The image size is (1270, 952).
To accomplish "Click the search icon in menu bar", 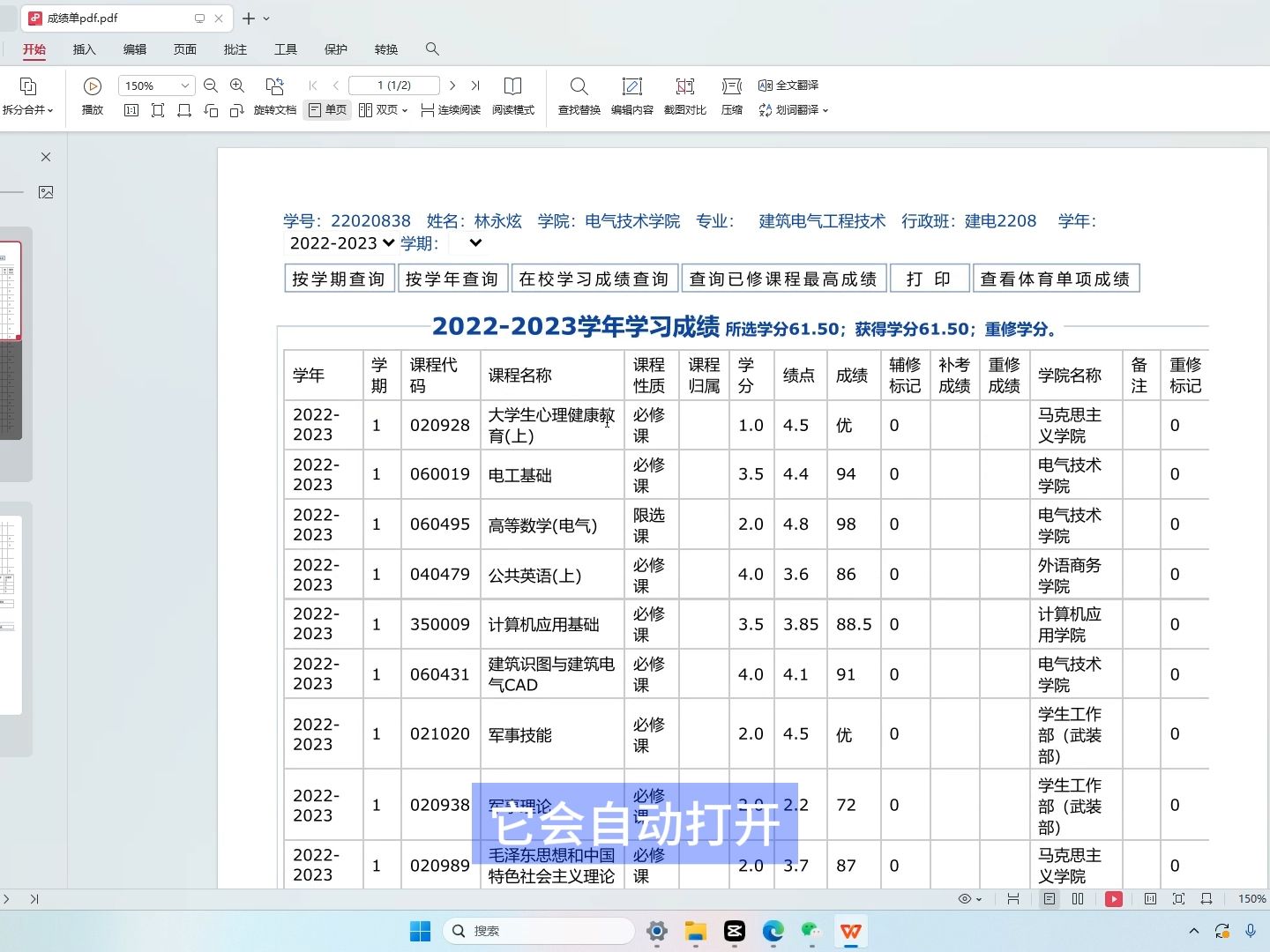I will click(432, 49).
